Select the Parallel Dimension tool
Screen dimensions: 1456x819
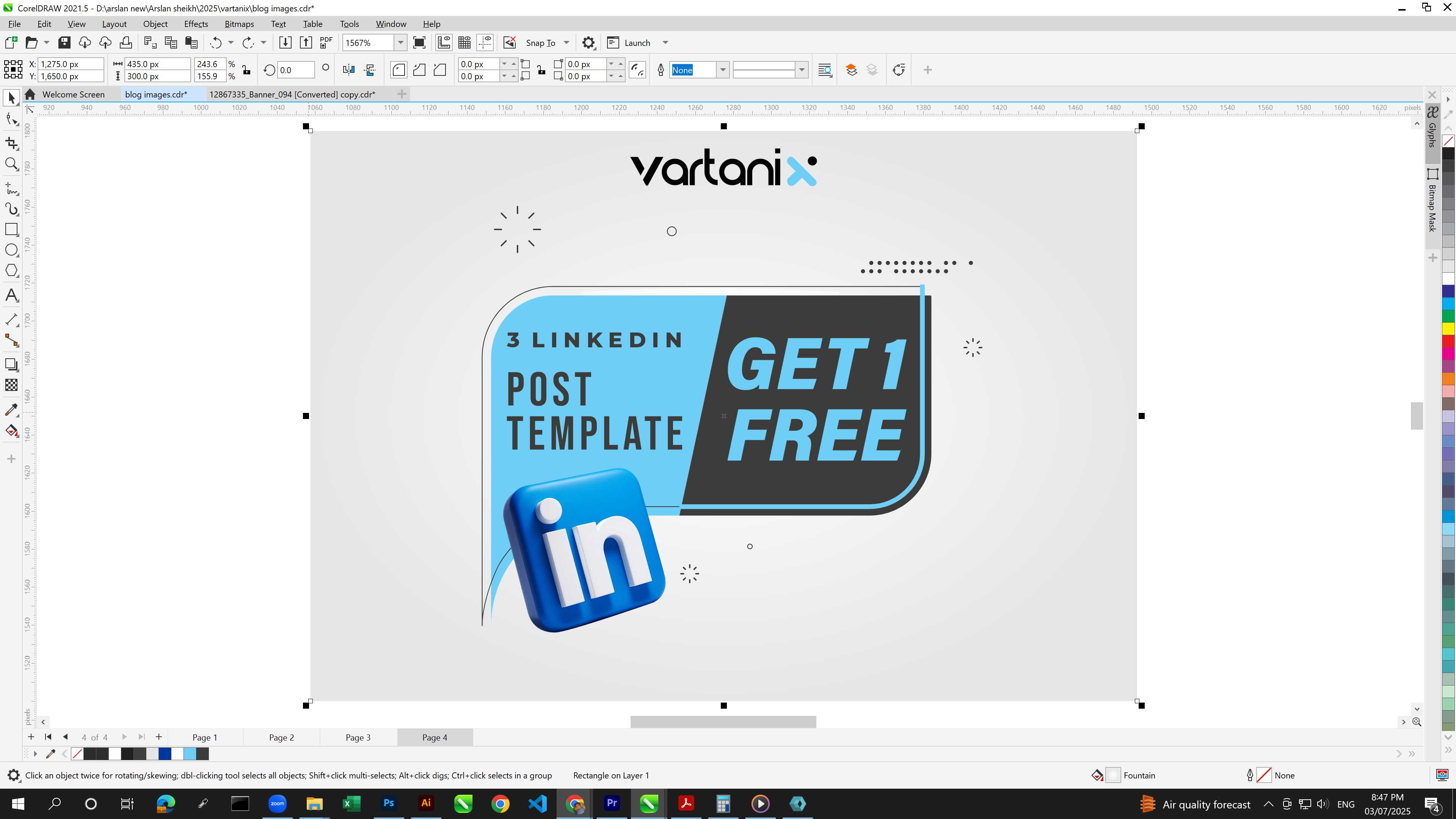point(11,319)
